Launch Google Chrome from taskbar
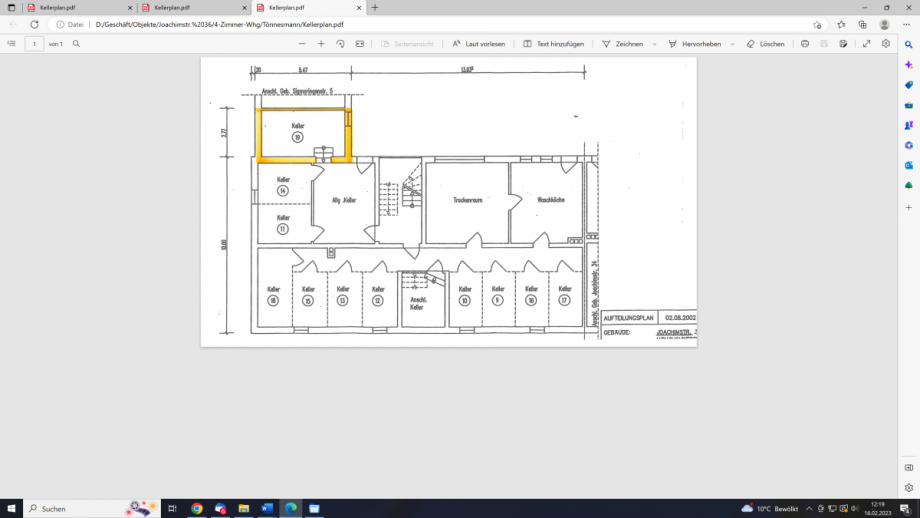The width and height of the screenshot is (920, 518). click(197, 509)
